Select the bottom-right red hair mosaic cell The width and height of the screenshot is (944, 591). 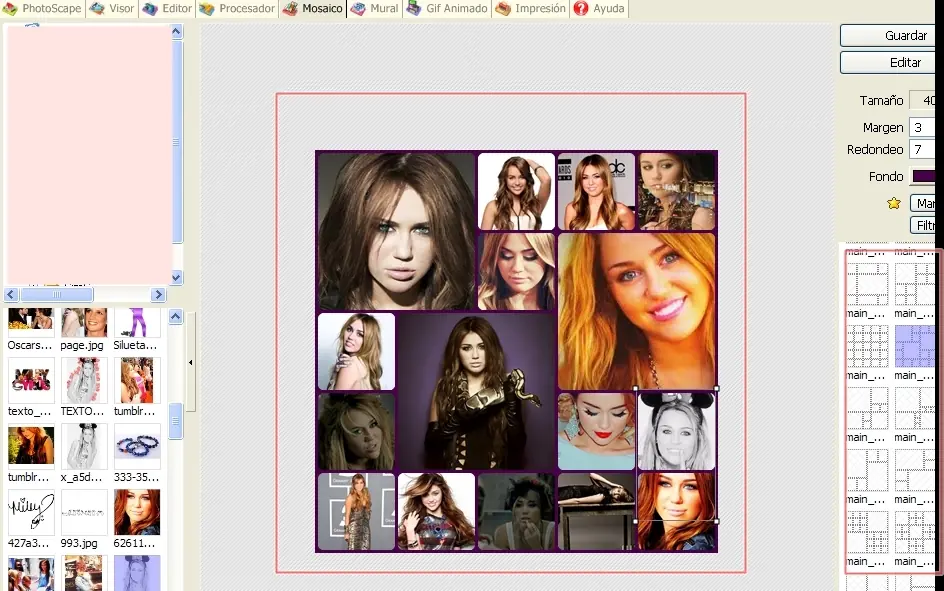pyautogui.click(x=676, y=512)
